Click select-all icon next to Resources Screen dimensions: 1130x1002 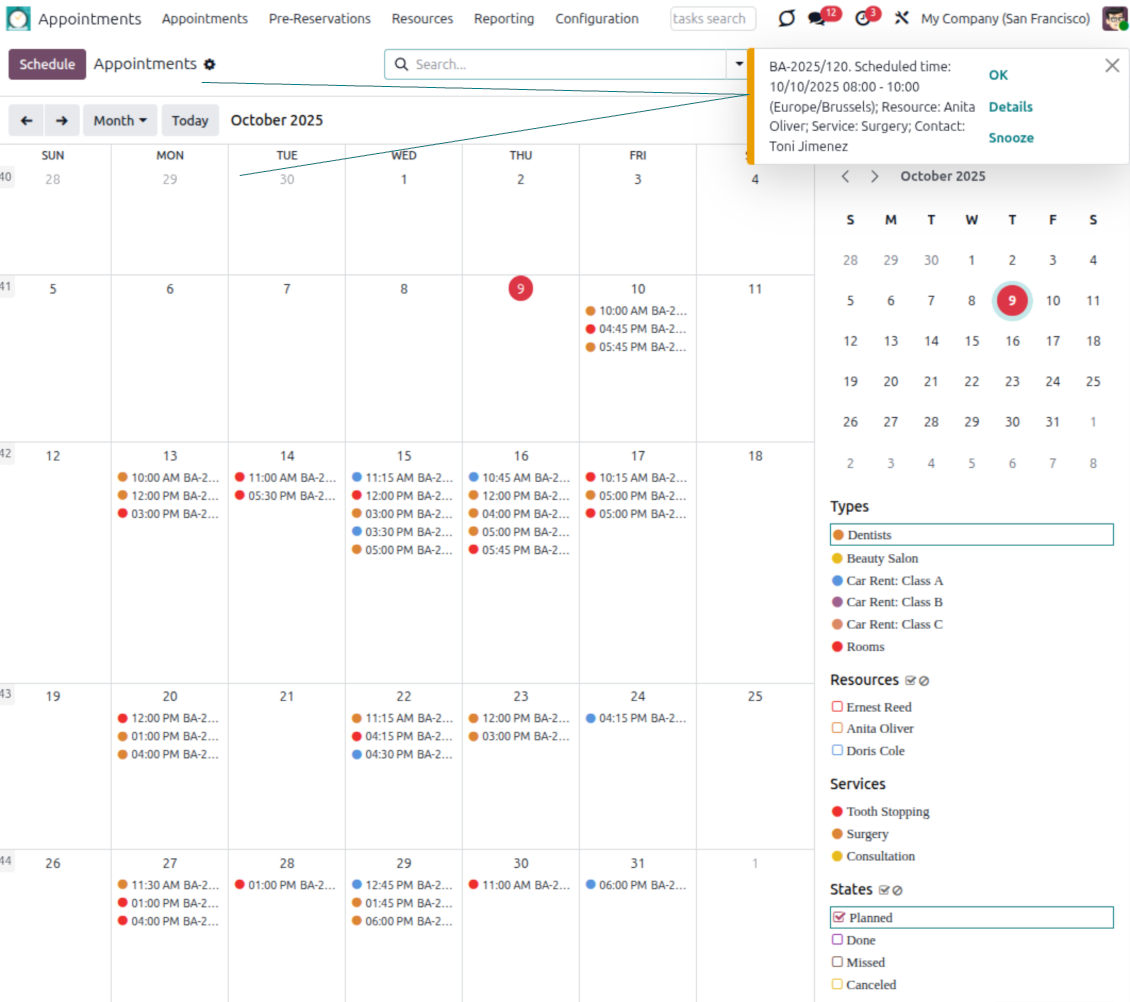[910, 681]
